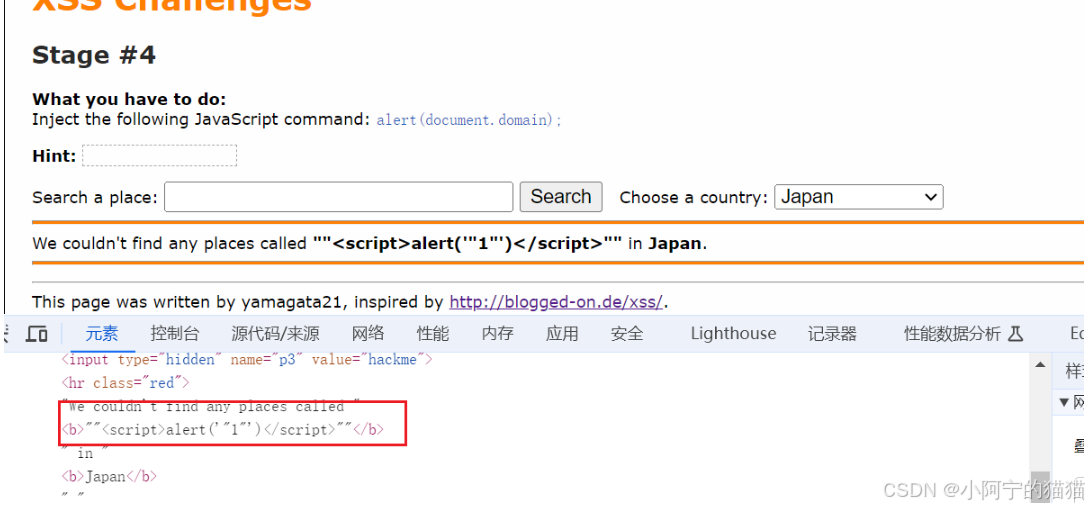This screenshot has height=507, width=1089.
Task: Select the hr class="red" DOM node
Action: coord(125,383)
